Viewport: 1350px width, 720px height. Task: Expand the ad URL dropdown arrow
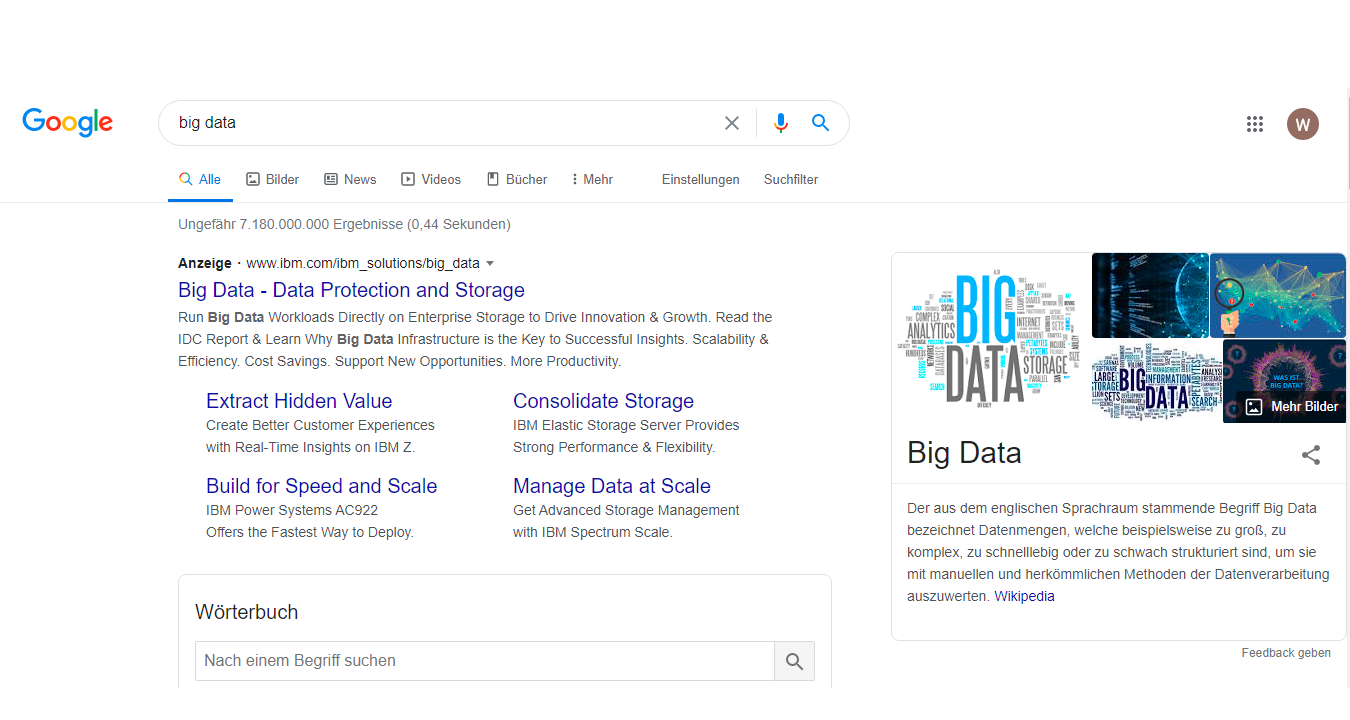click(490, 264)
